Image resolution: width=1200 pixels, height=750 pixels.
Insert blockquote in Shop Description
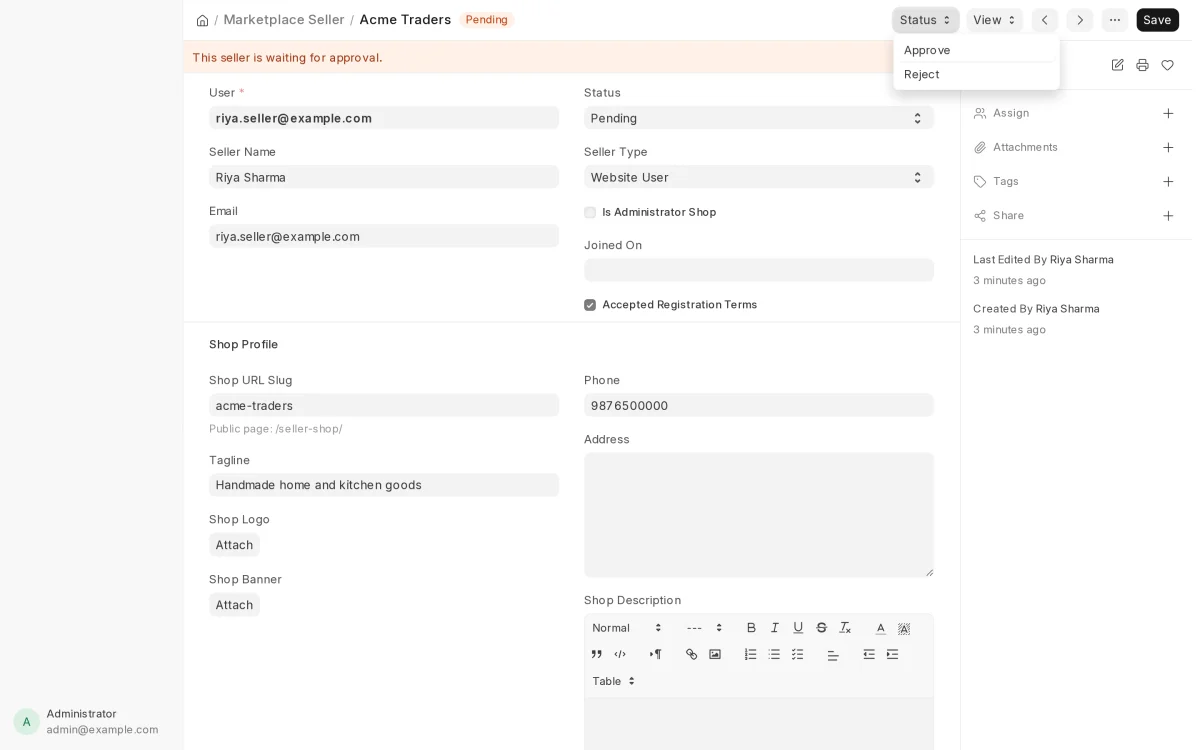597,654
